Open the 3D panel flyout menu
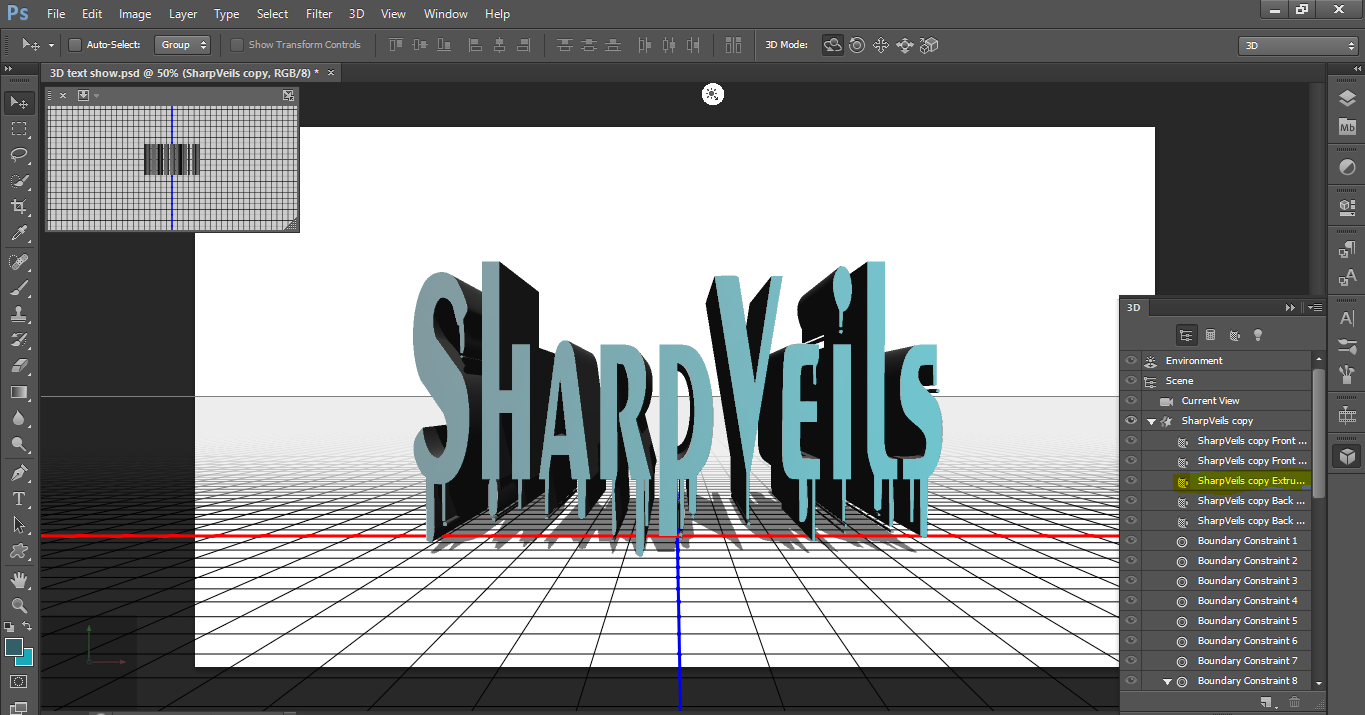Viewport: 1365px width, 715px height. point(1315,308)
